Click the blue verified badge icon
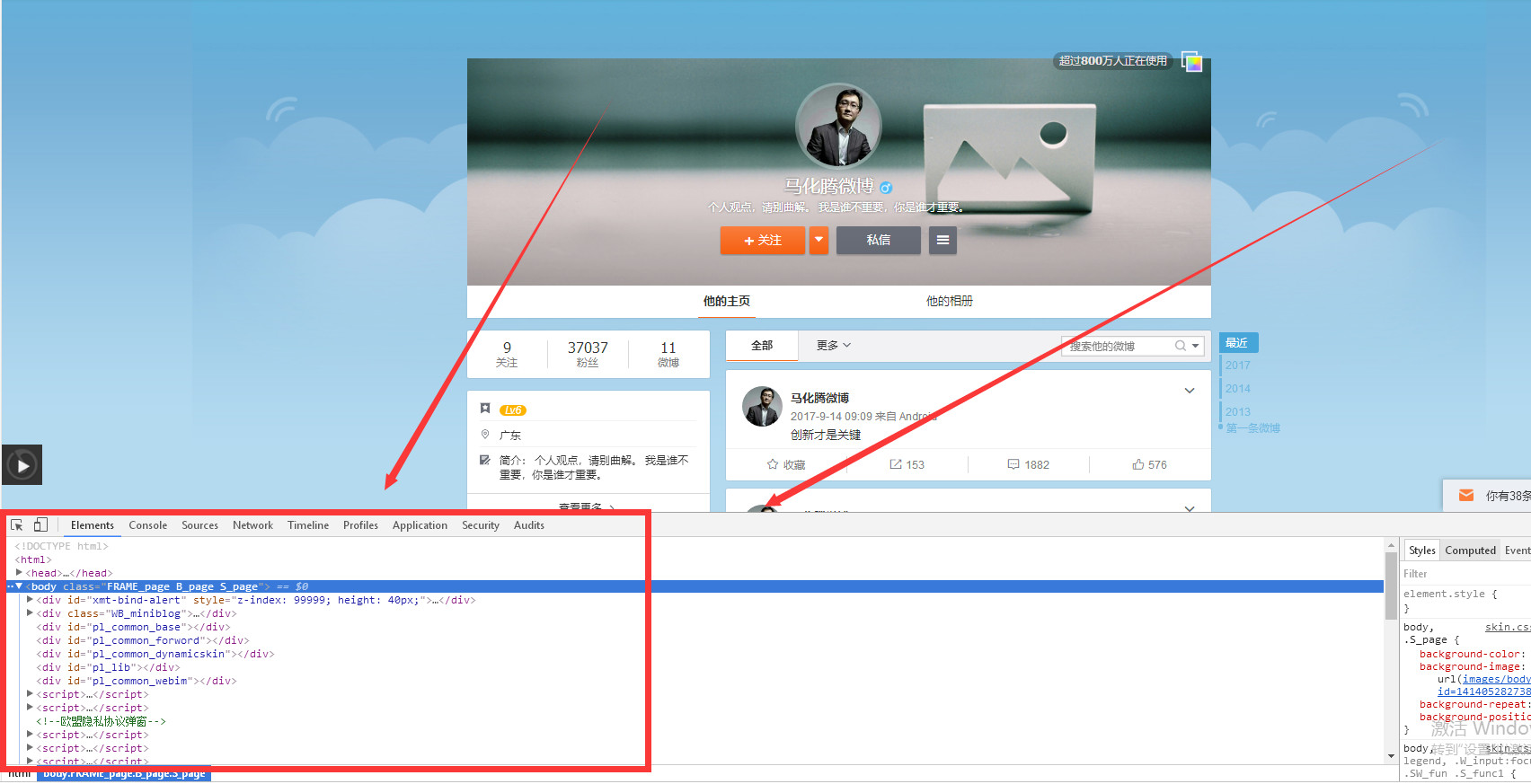 pyautogui.click(x=886, y=188)
